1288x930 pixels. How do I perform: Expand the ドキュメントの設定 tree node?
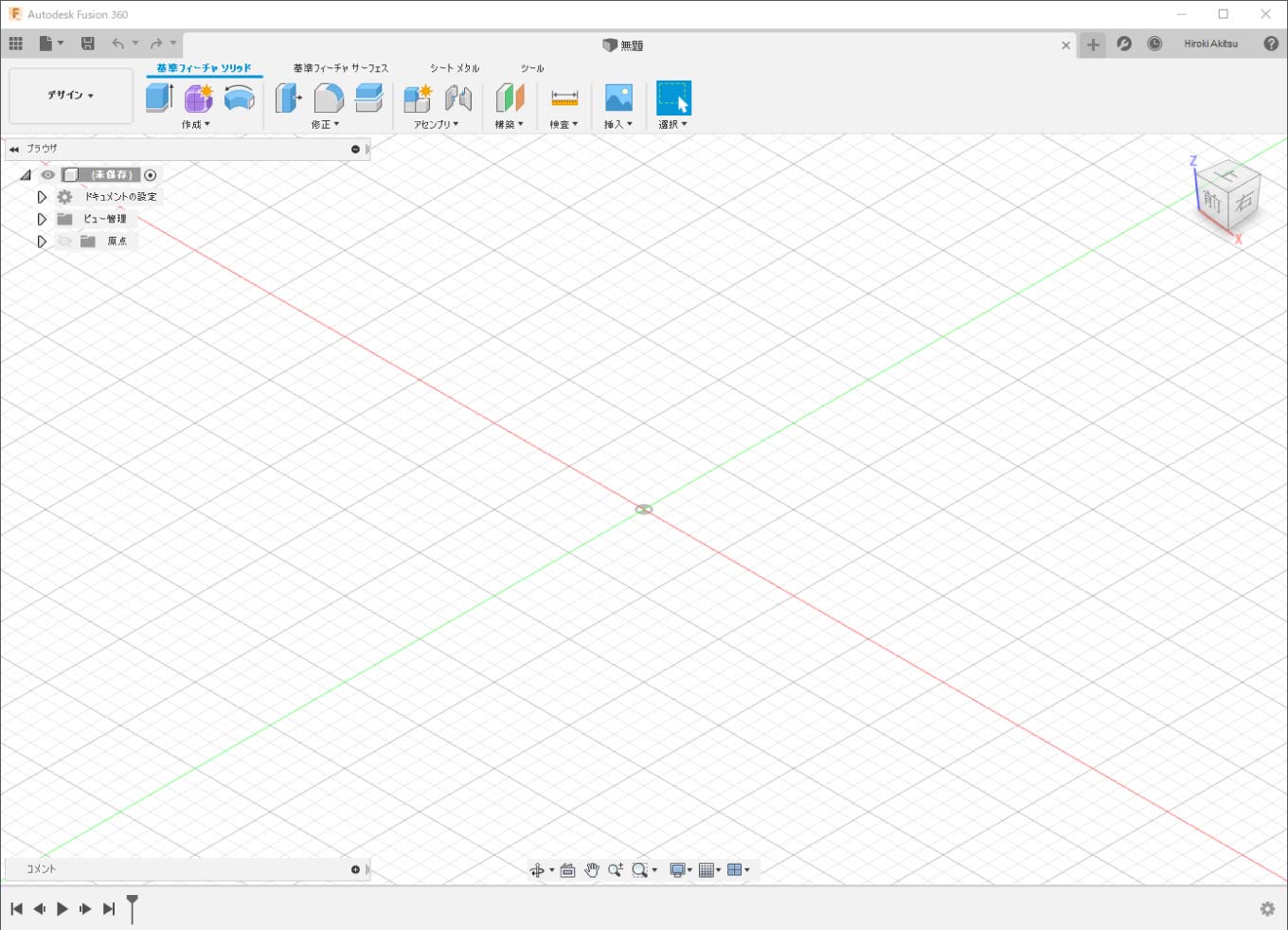pyautogui.click(x=42, y=197)
